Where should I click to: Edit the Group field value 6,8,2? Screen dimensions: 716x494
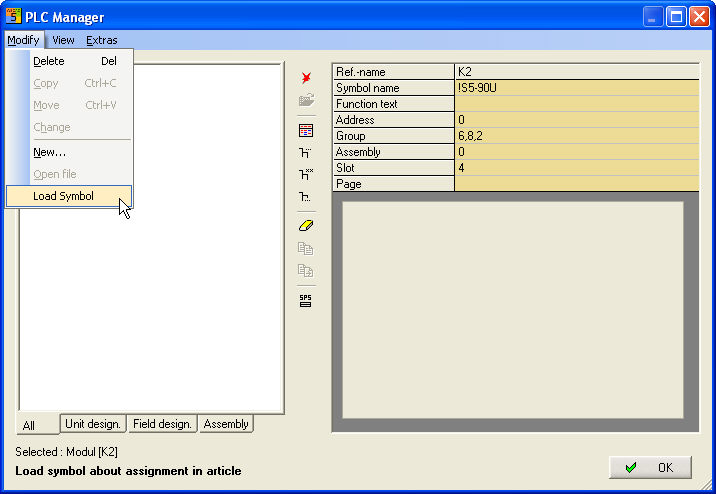click(x=577, y=136)
